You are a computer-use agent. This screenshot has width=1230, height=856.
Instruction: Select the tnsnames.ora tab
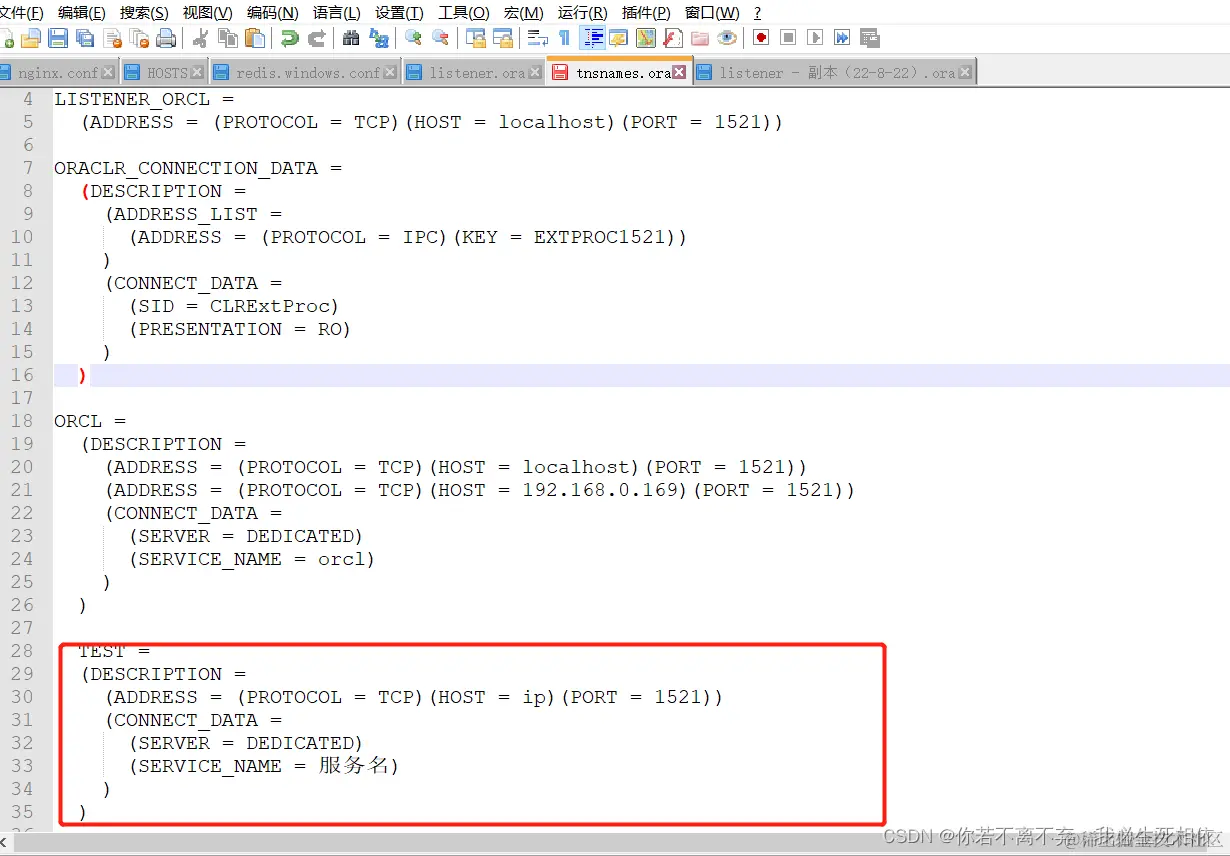pyautogui.click(x=619, y=73)
